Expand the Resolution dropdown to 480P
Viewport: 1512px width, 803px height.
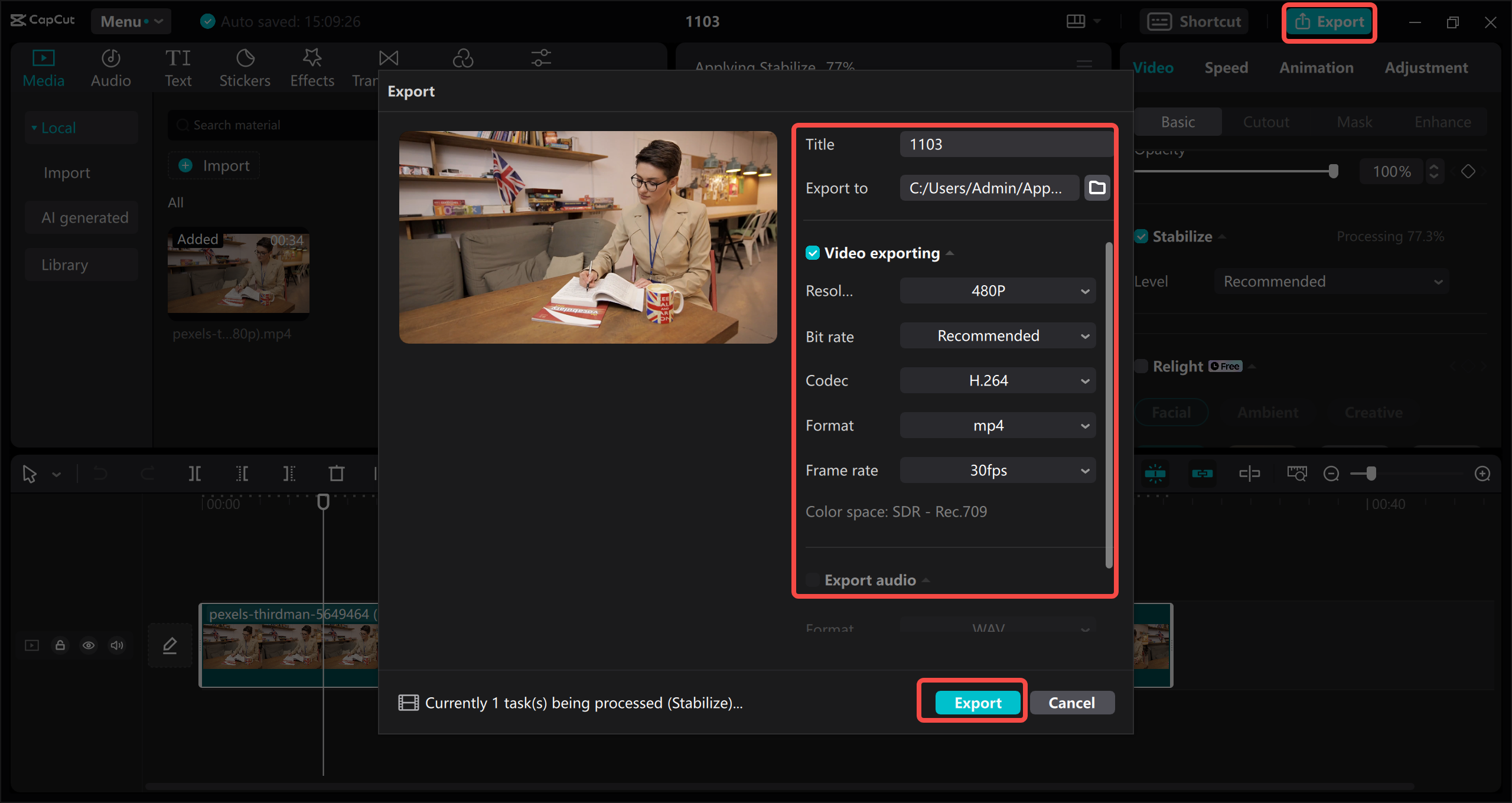[x=996, y=291]
